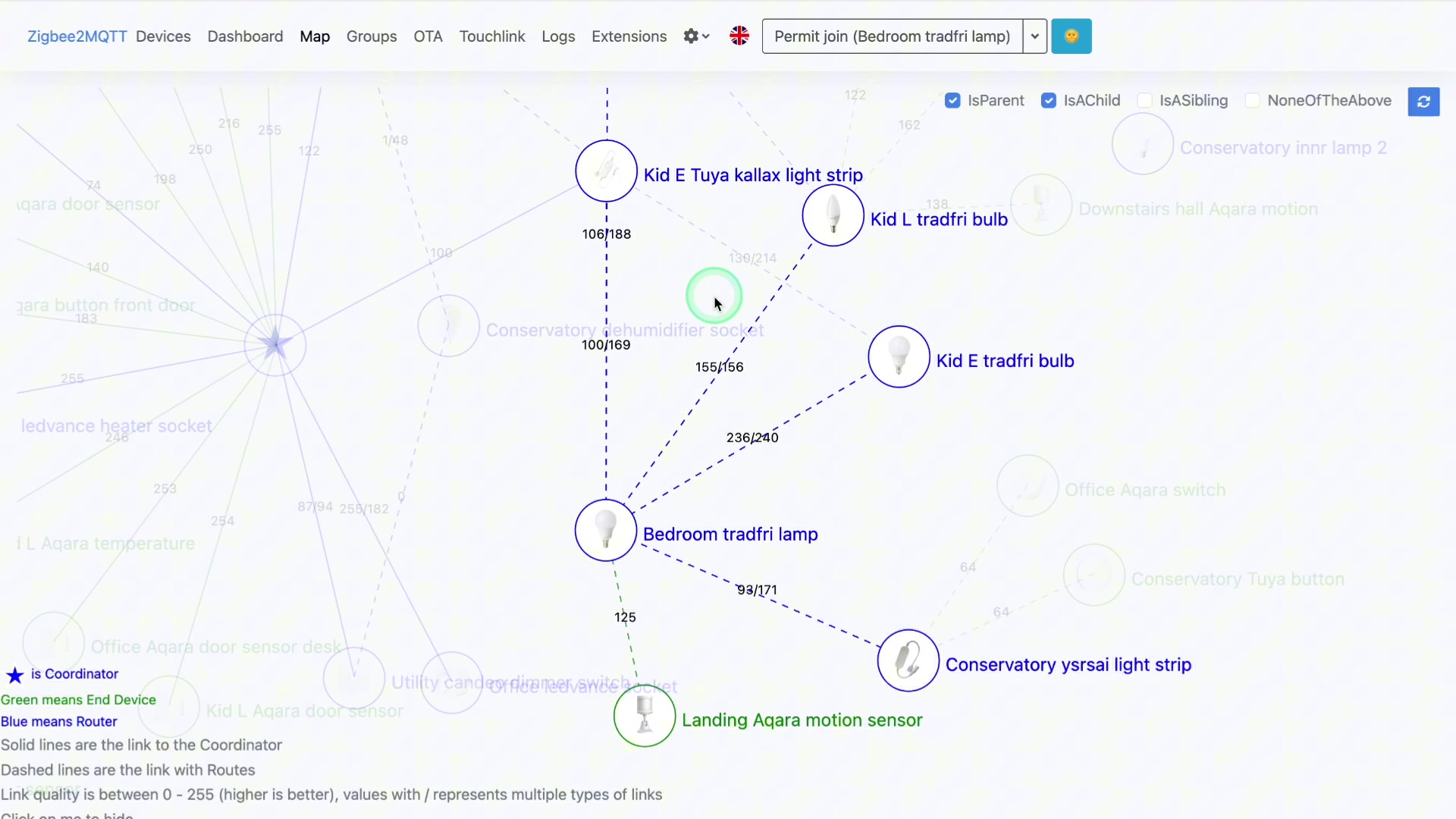1456x819 pixels.
Task: Click the Conservatory yslsai light strip node icon
Action: [x=908, y=661]
